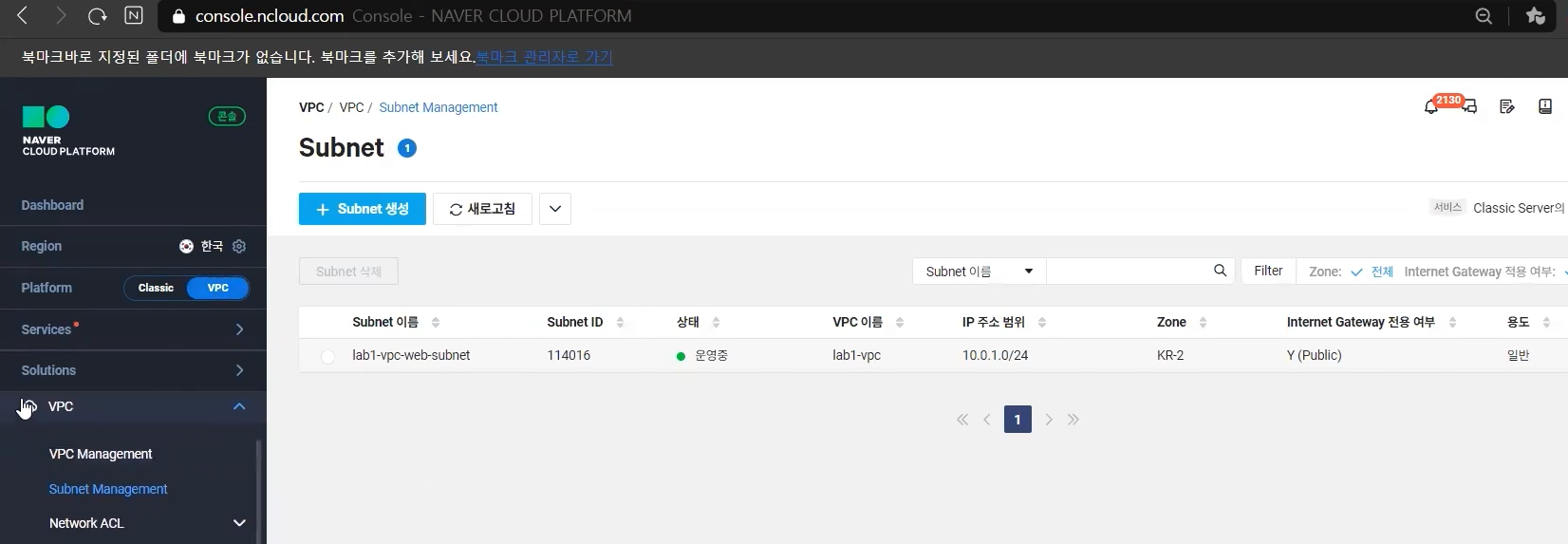The width and height of the screenshot is (1568, 544).
Task: Sort by 상태 column
Action: click(x=716, y=323)
